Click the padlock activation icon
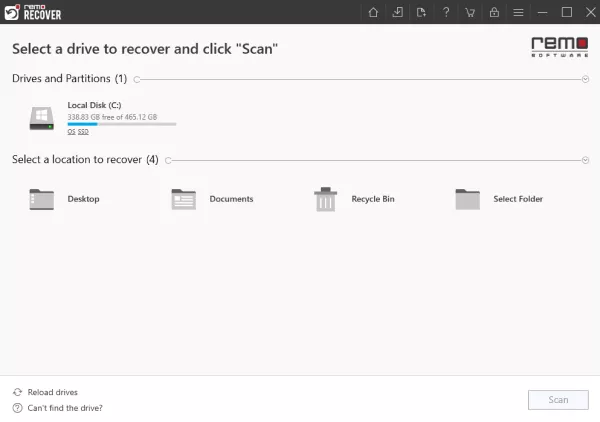600x422 pixels. coord(494,12)
